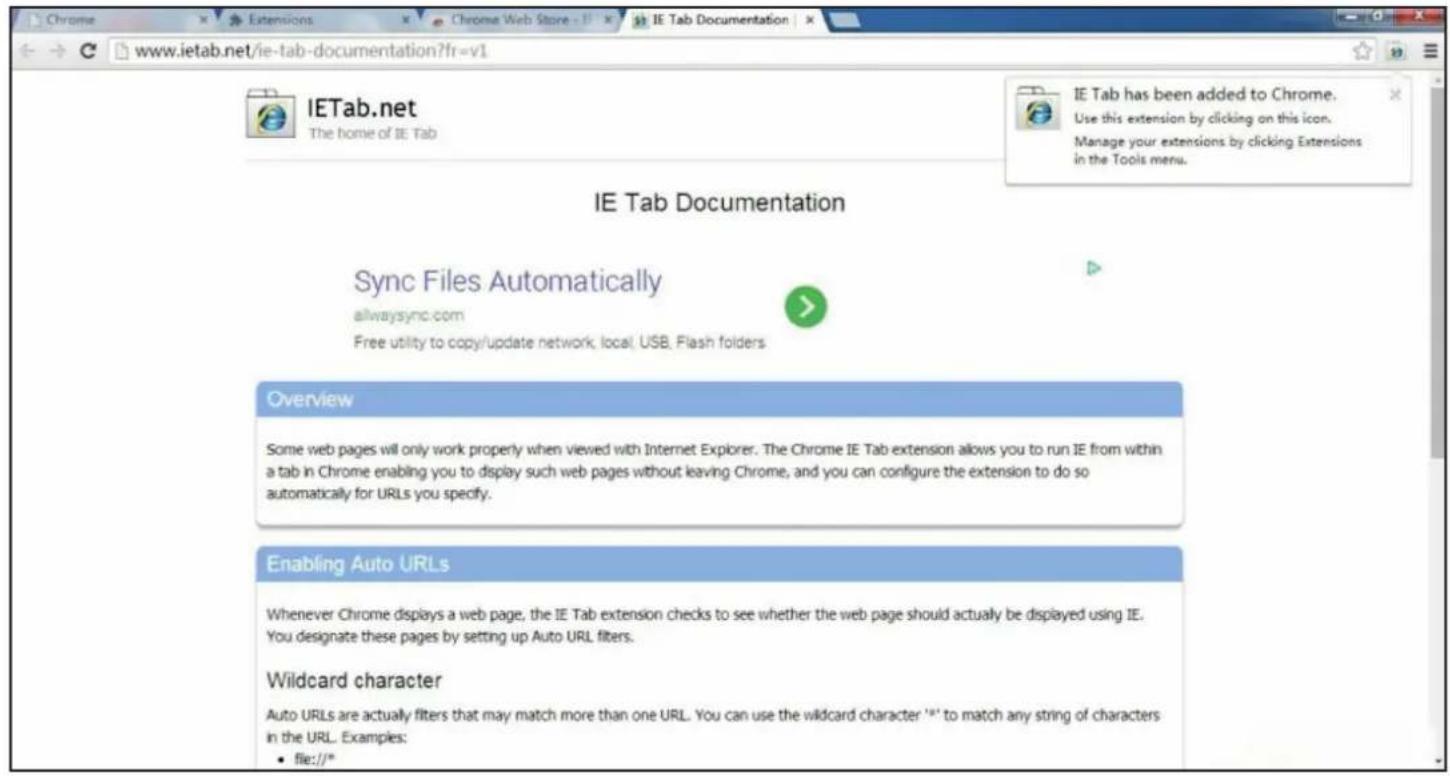The width and height of the screenshot is (1450, 776).
Task: Open the IE Tab extension icon in the toolbar
Action: (x=1394, y=52)
